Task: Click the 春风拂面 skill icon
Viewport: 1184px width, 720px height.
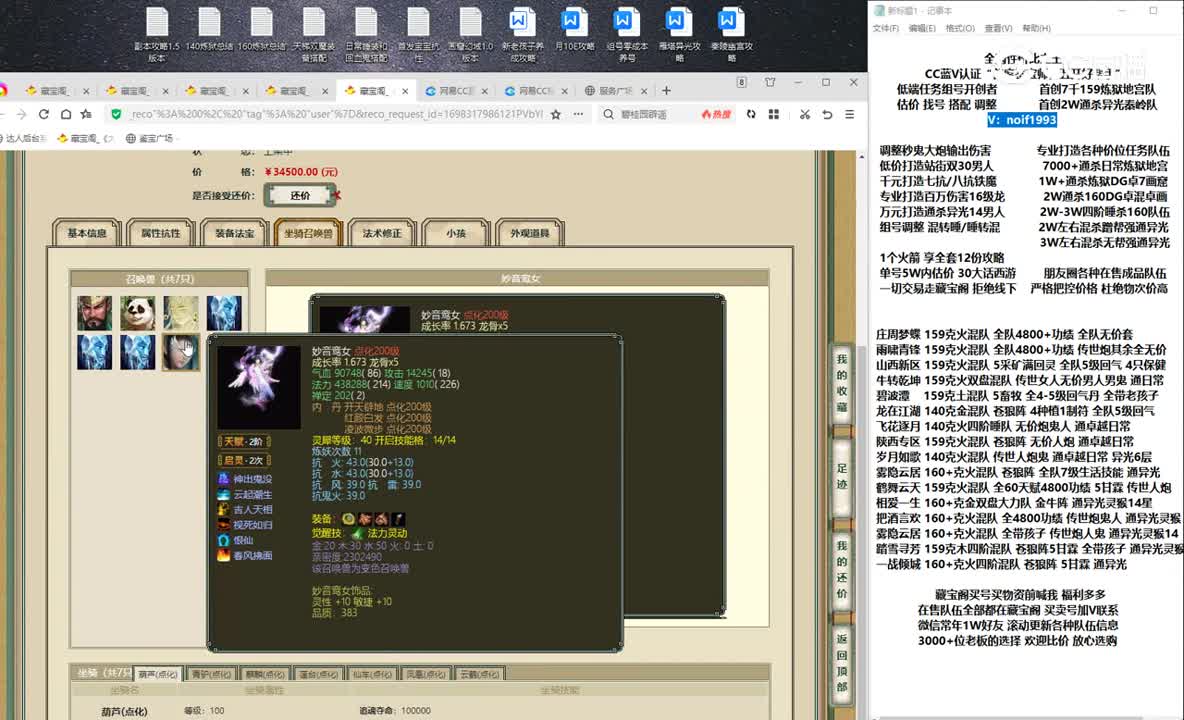Action: click(x=224, y=555)
